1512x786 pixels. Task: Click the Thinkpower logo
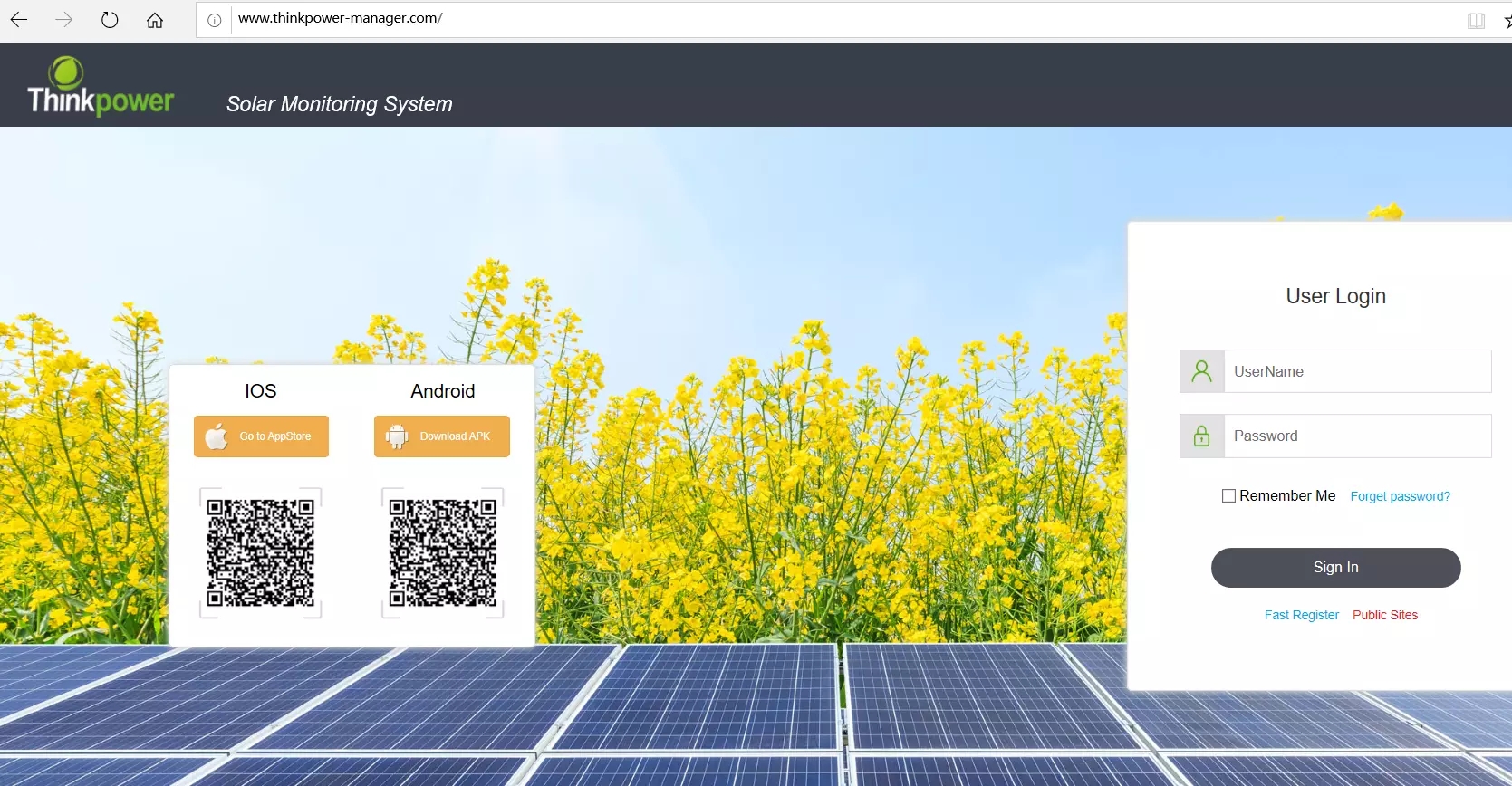point(101,86)
